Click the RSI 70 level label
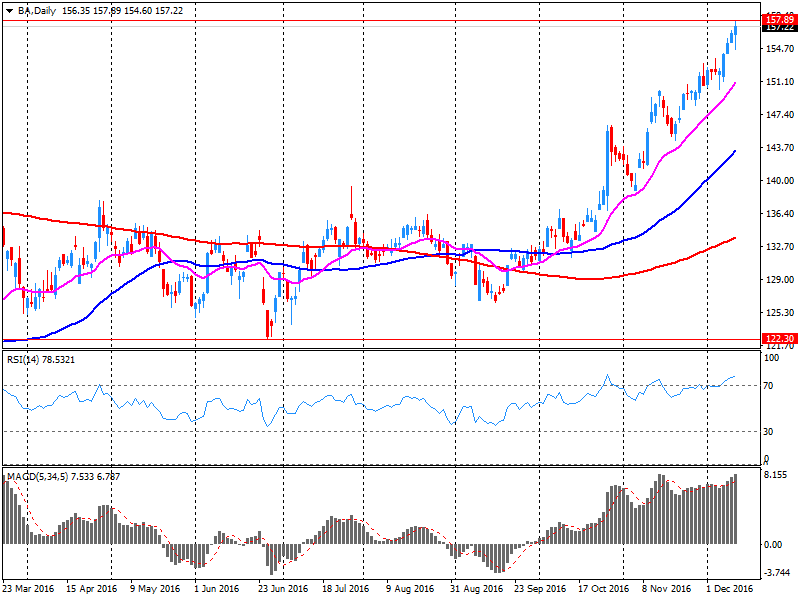Image resolution: width=800 pixels, height=600 pixels. point(768,386)
